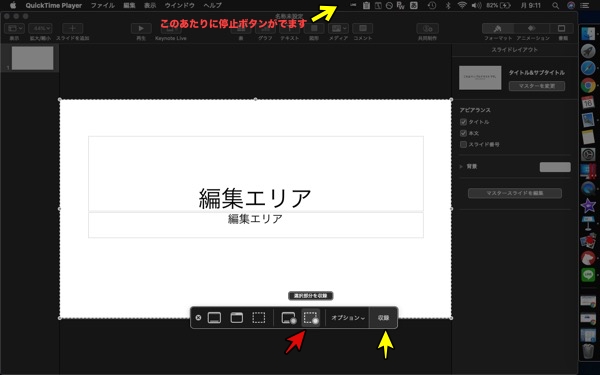Switch to the 書類 tab
The height and width of the screenshot is (375, 600).
pos(561,28)
